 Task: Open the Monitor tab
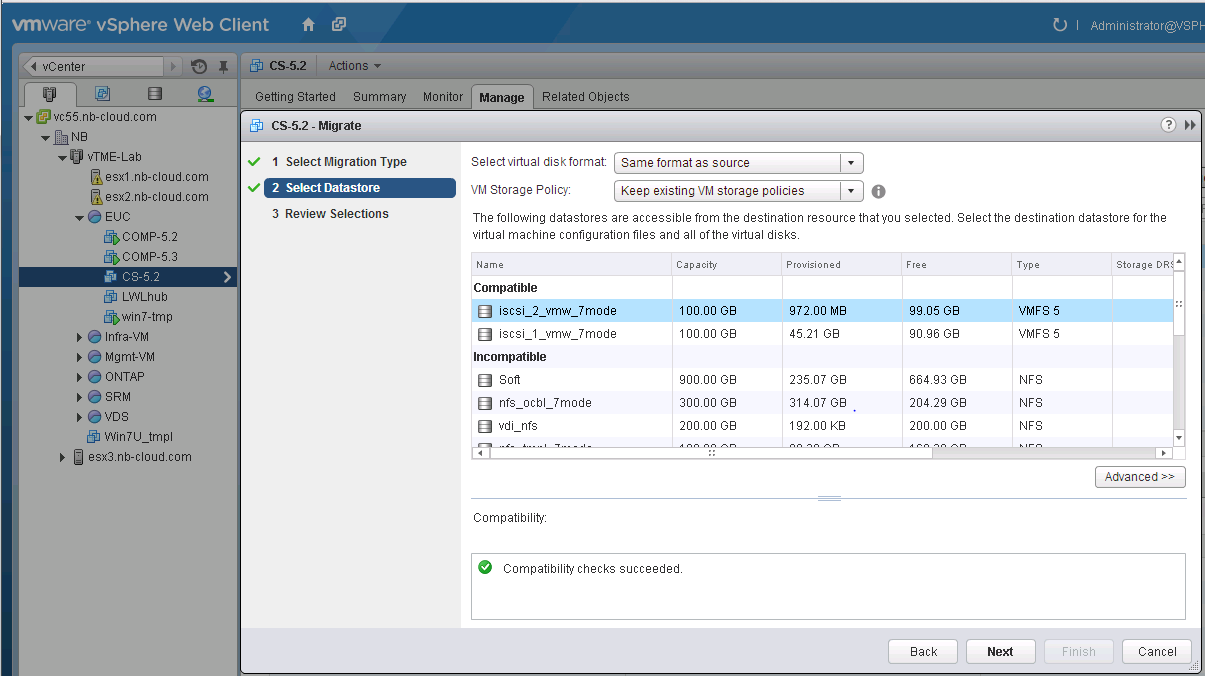coord(443,97)
